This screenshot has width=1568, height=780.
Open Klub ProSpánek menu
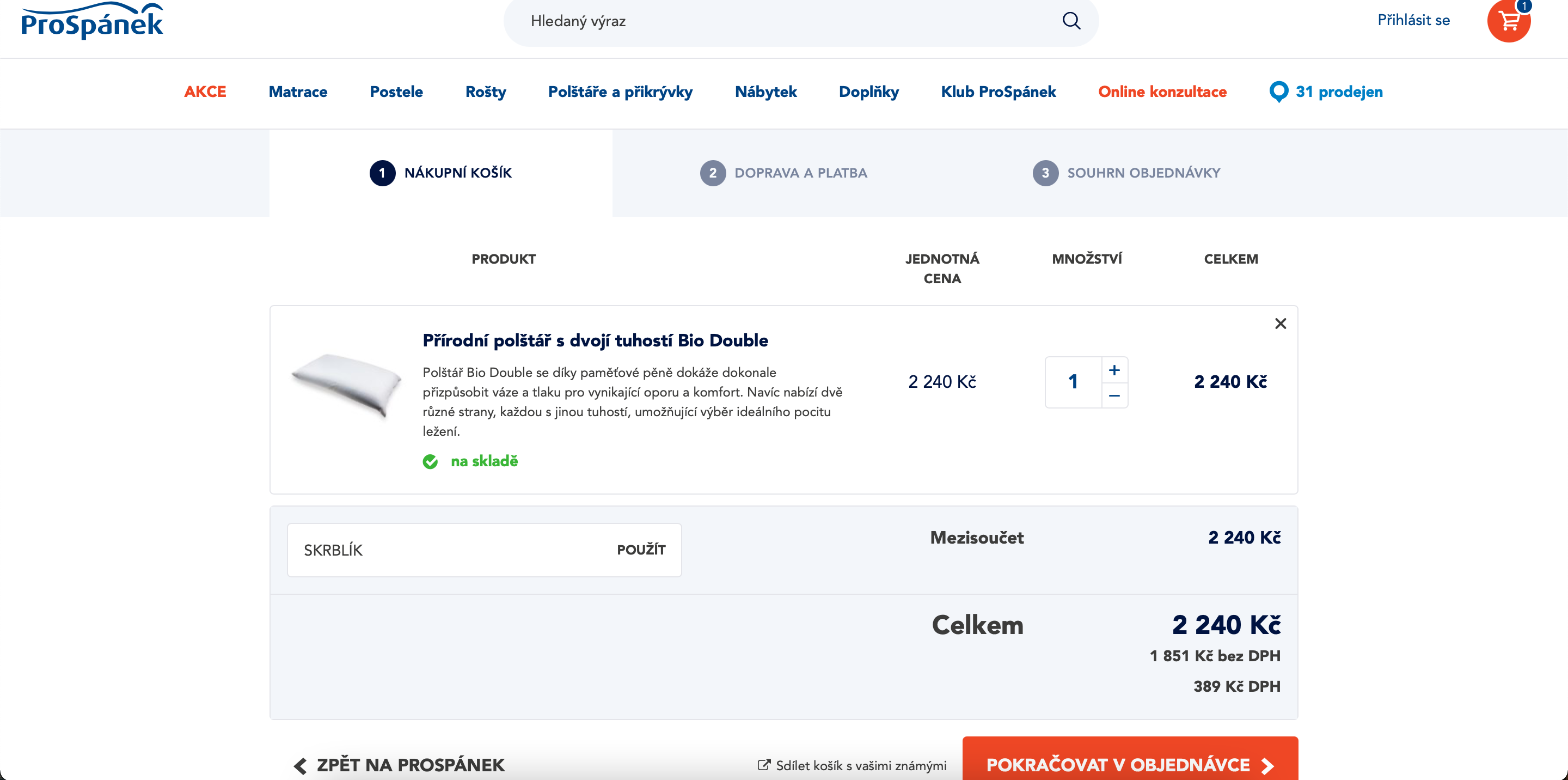[x=999, y=92]
